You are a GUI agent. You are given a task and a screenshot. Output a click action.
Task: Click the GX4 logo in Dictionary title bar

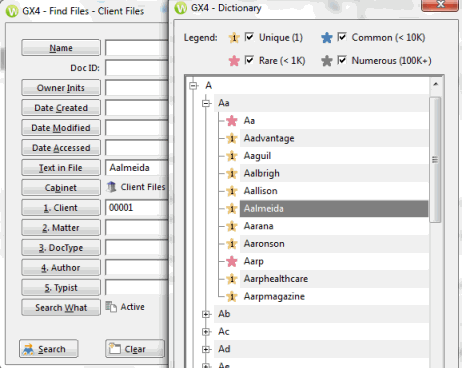point(181,8)
